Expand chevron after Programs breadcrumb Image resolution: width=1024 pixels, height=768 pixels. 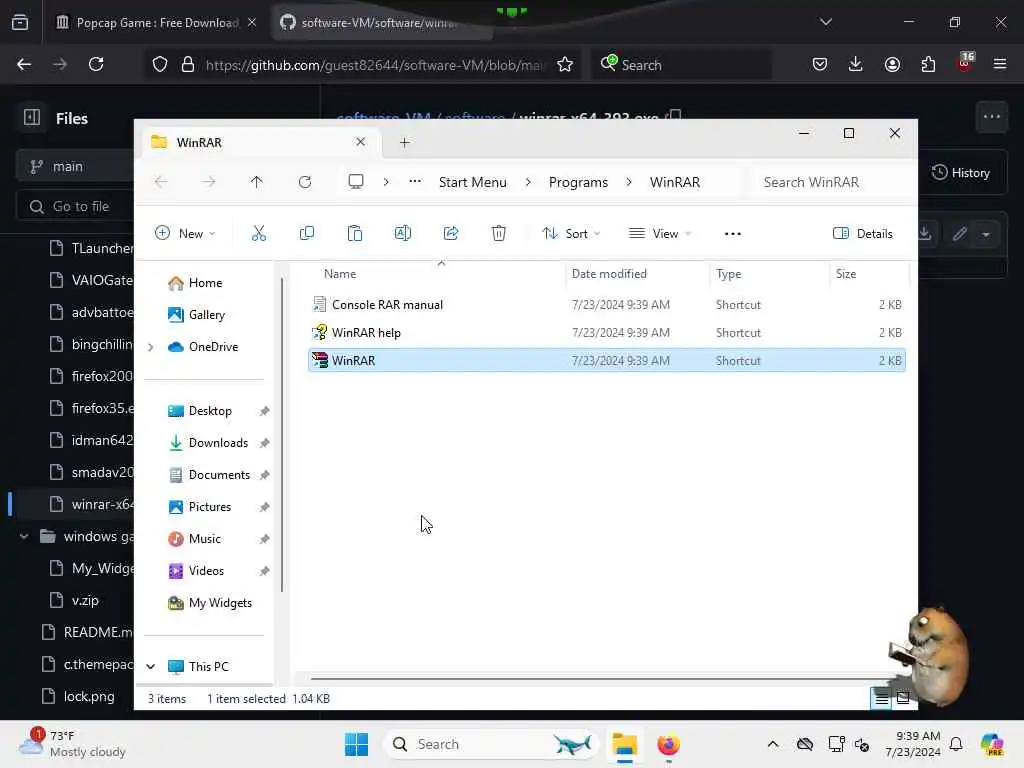click(x=628, y=182)
